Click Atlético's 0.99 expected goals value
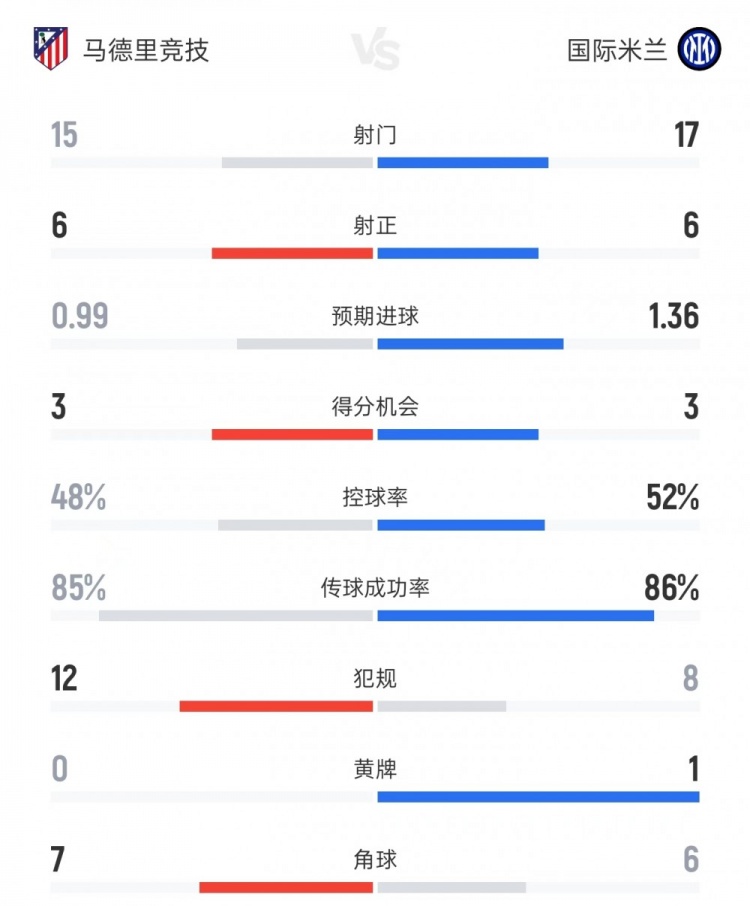This screenshot has height=906, width=750. point(79,317)
